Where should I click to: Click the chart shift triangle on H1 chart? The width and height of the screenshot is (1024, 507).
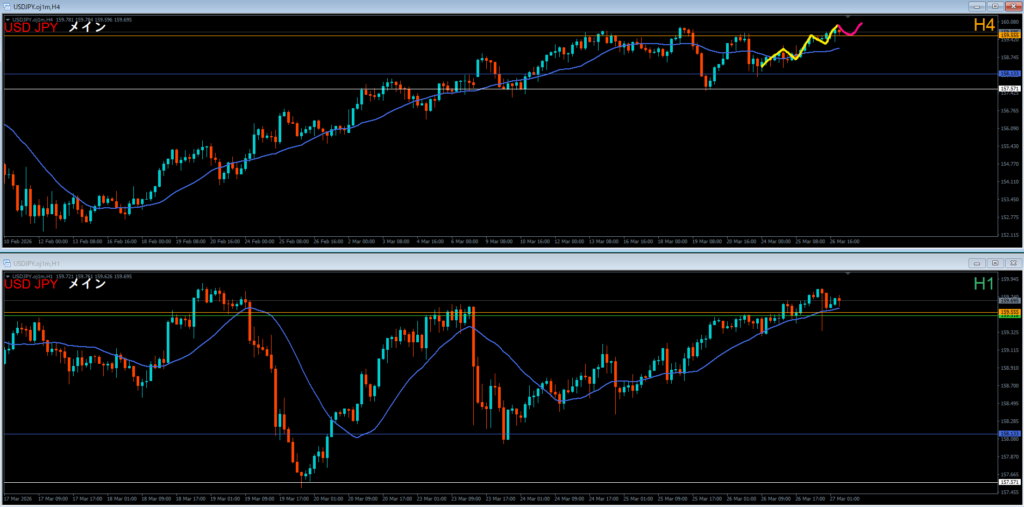848,273
